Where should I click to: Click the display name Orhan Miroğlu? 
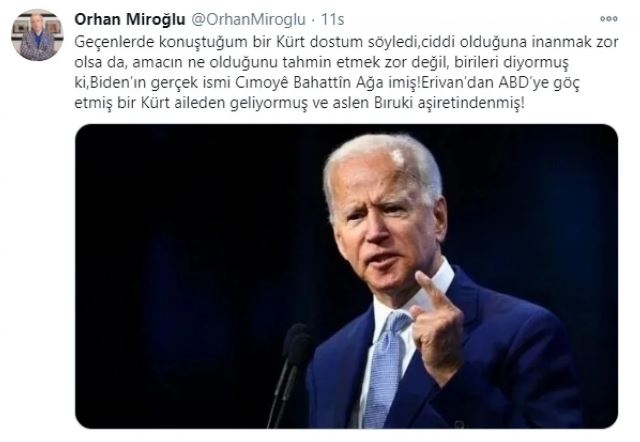pyautogui.click(x=130, y=20)
